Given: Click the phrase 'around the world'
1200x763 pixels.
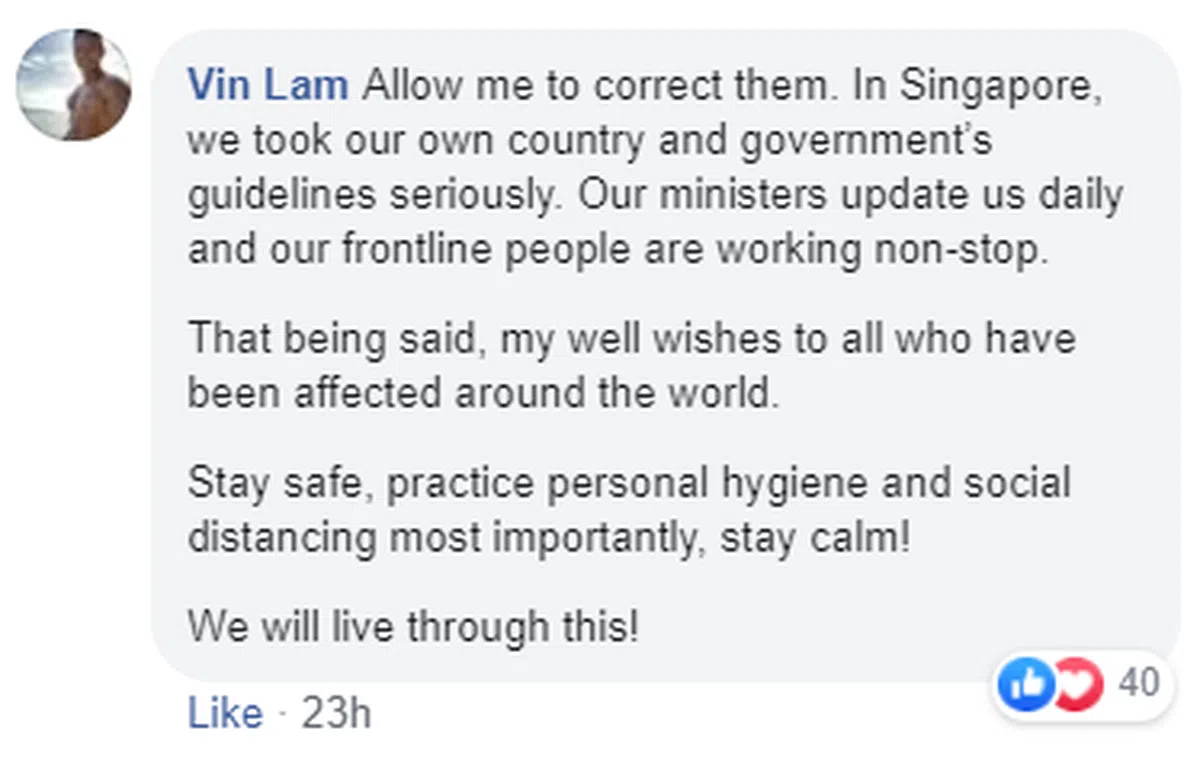Looking at the screenshot, I should 615,393.
